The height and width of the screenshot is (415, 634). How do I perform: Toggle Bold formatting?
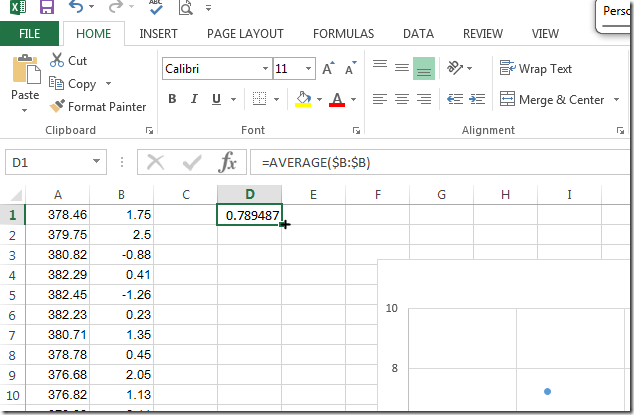(173, 99)
